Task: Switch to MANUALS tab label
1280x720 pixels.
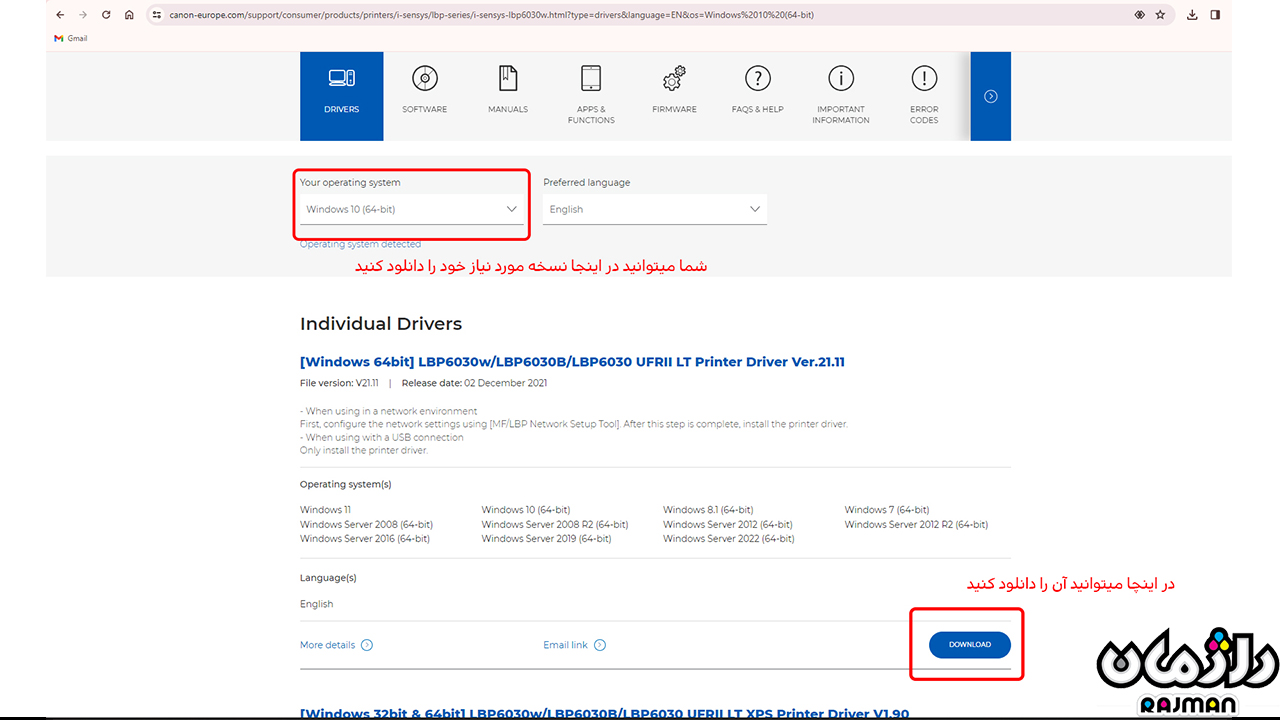Action: [508, 109]
